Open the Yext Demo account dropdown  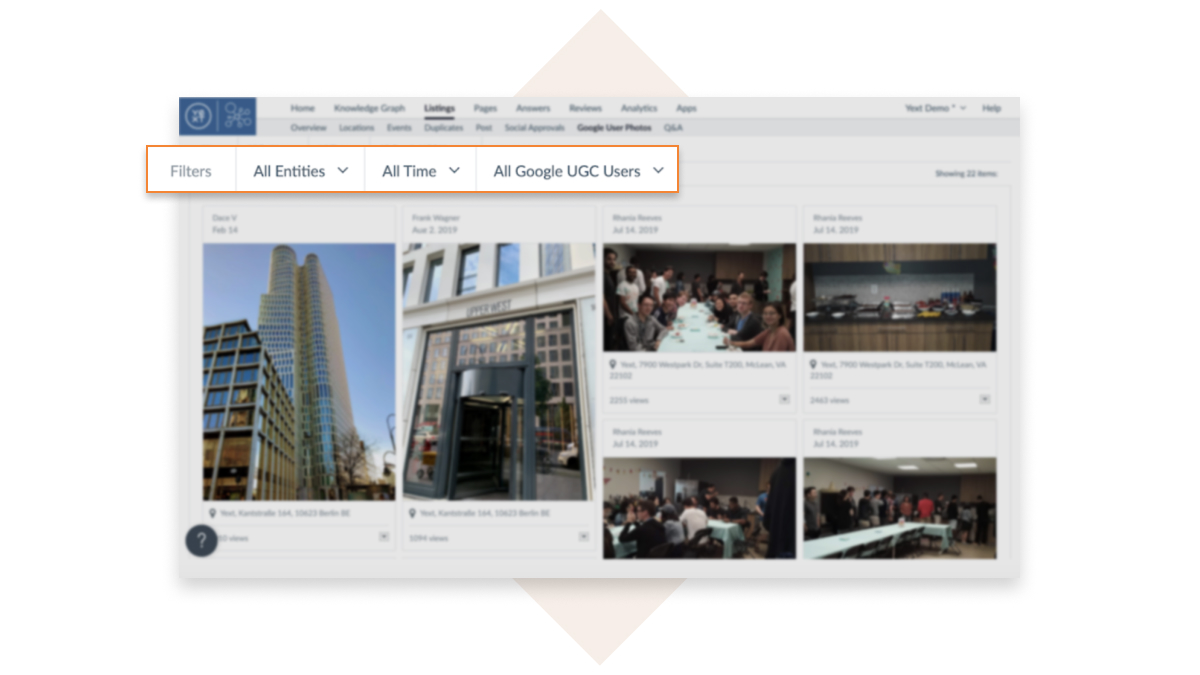tap(935, 108)
